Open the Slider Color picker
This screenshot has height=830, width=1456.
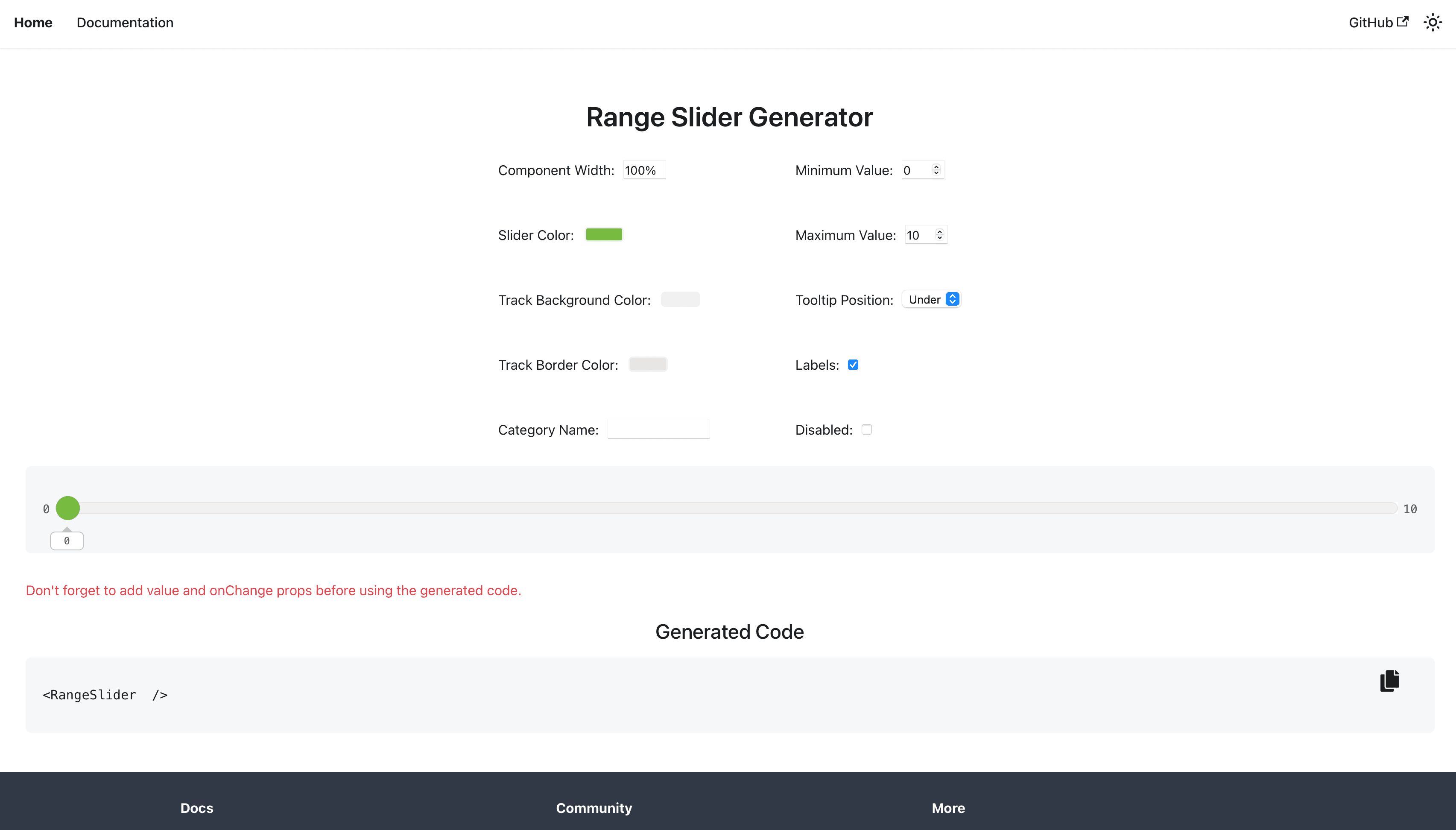coord(603,234)
